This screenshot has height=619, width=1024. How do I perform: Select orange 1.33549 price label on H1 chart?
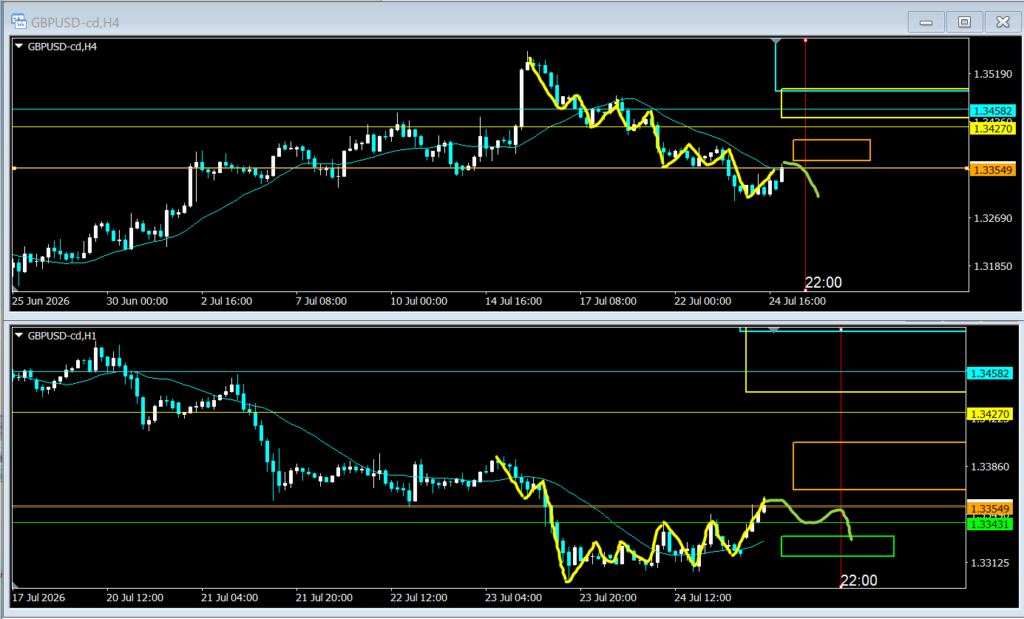tap(990, 509)
